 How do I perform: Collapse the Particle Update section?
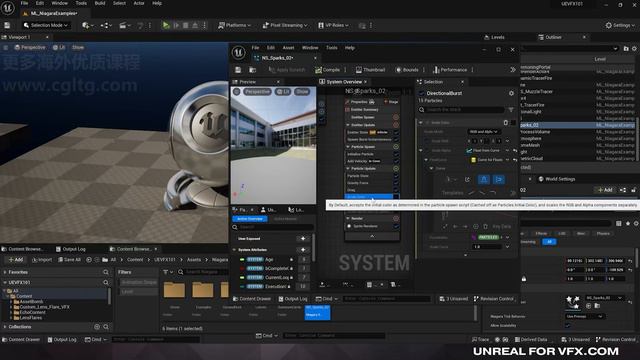[348, 168]
